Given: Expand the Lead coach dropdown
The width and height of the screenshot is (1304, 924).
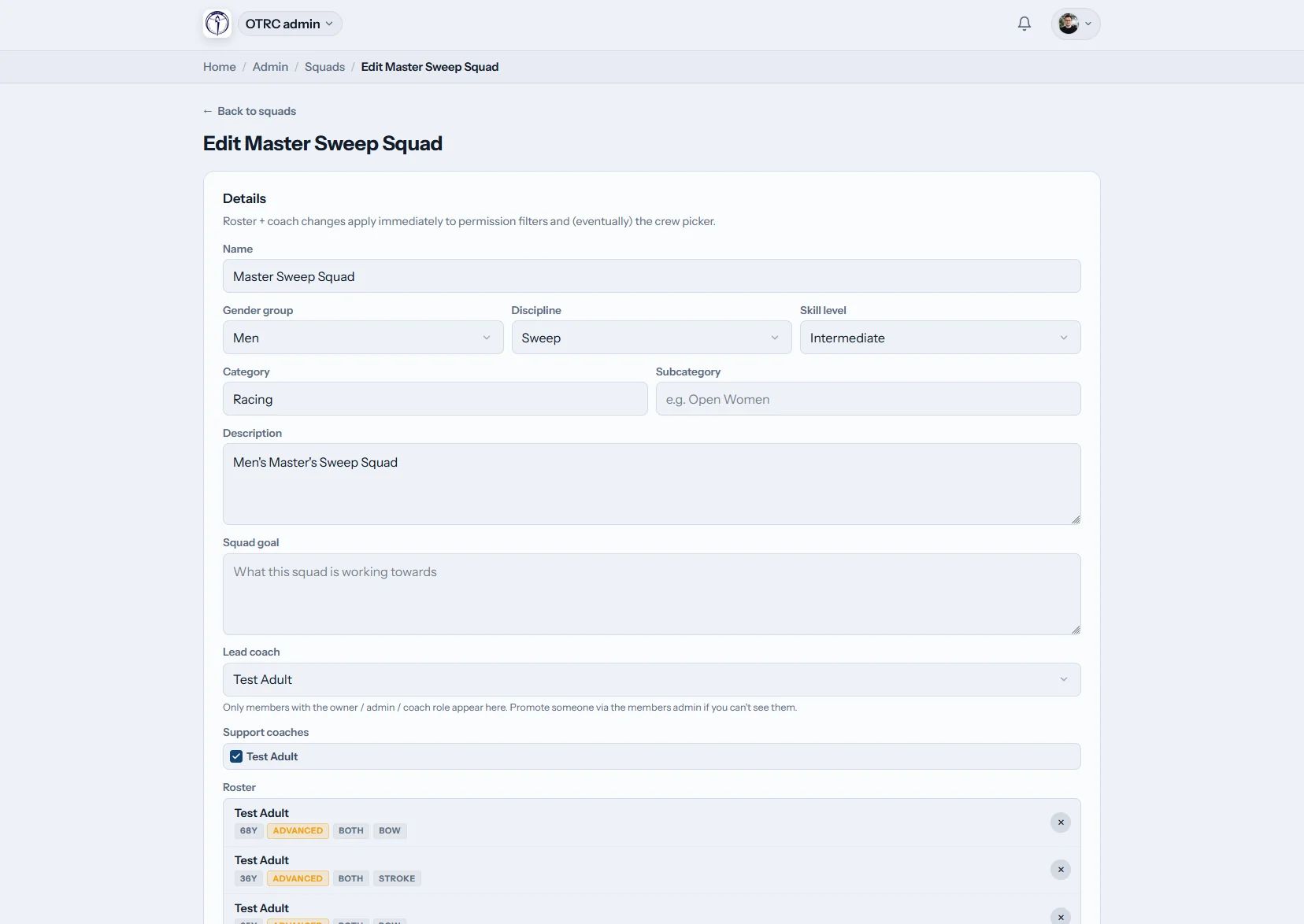Looking at the screenshot, I should pos(651,679).
